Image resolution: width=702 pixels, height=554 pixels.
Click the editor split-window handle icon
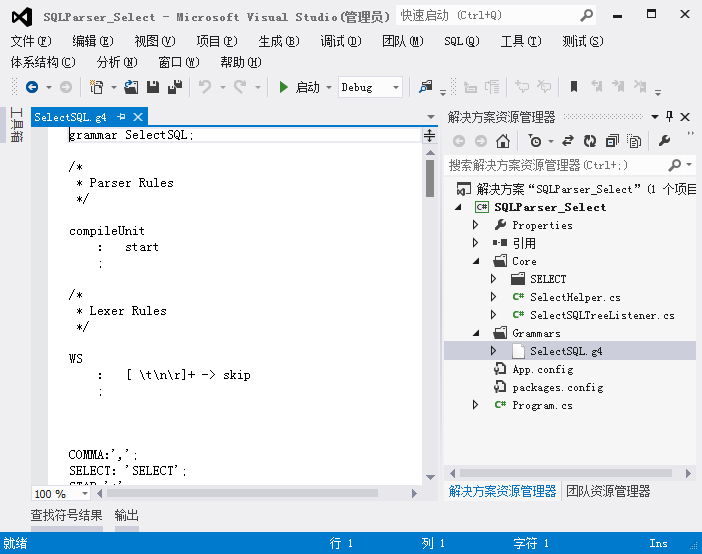429,135
